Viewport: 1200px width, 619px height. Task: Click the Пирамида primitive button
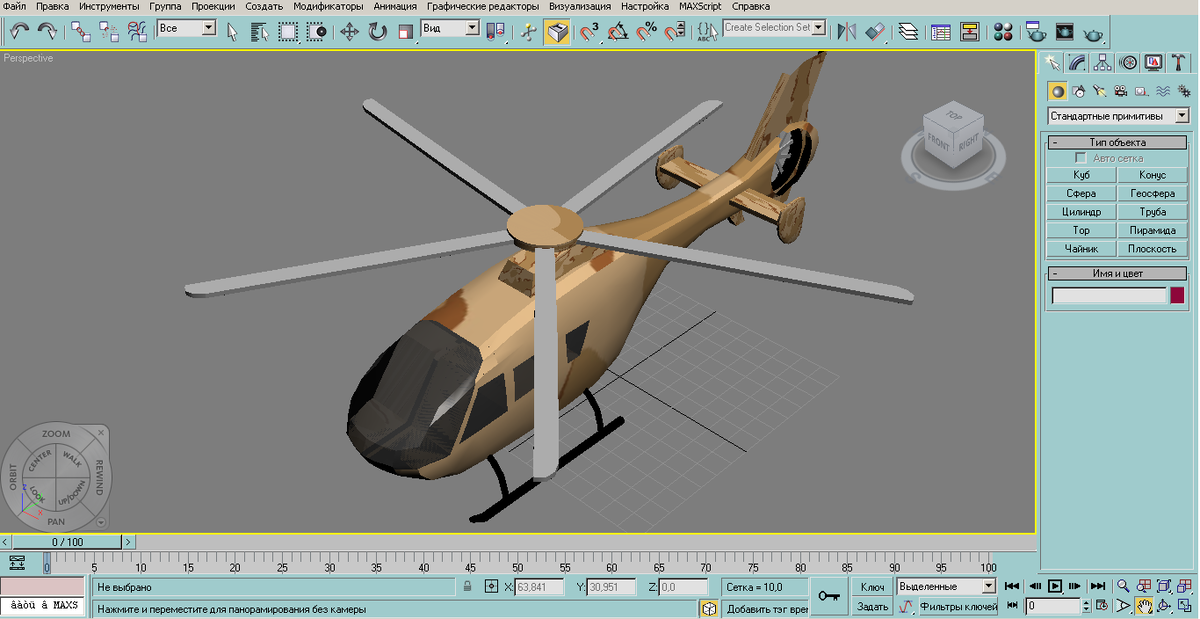1152,230
